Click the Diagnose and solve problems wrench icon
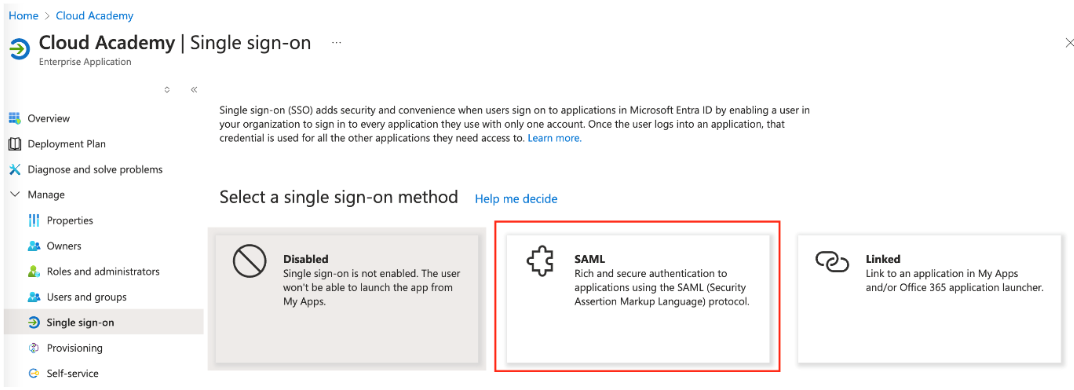This screenshot has width=1074, height=390. pyautogui.click(x=14, y=169)
